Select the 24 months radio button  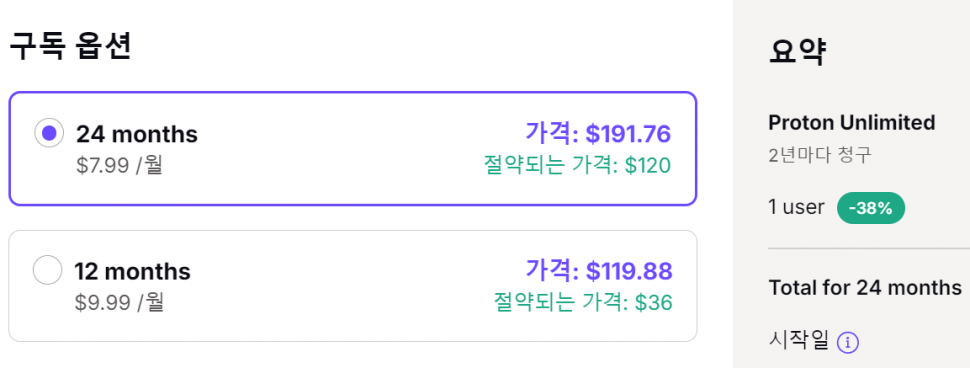tap(49, 133)
